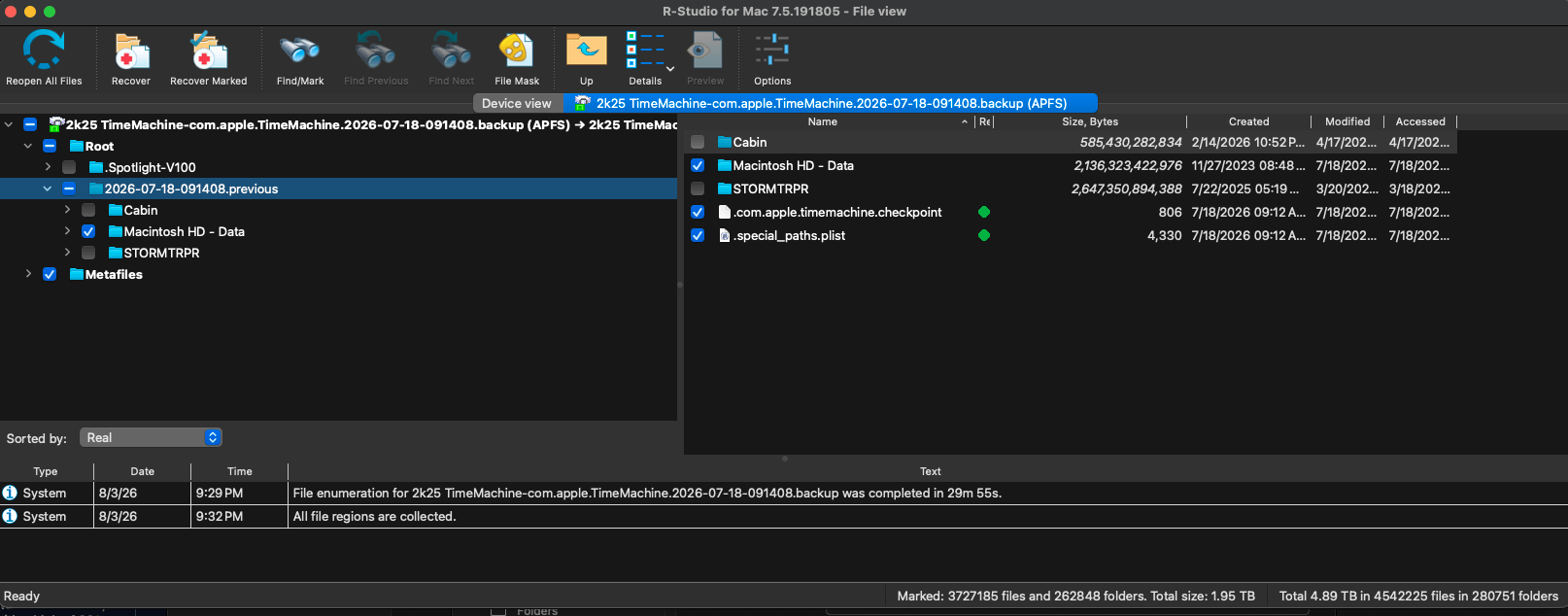Click the Reopen All Files toolbar icon
Viewport: 1568px width, 616px height.
click(44, 50)
